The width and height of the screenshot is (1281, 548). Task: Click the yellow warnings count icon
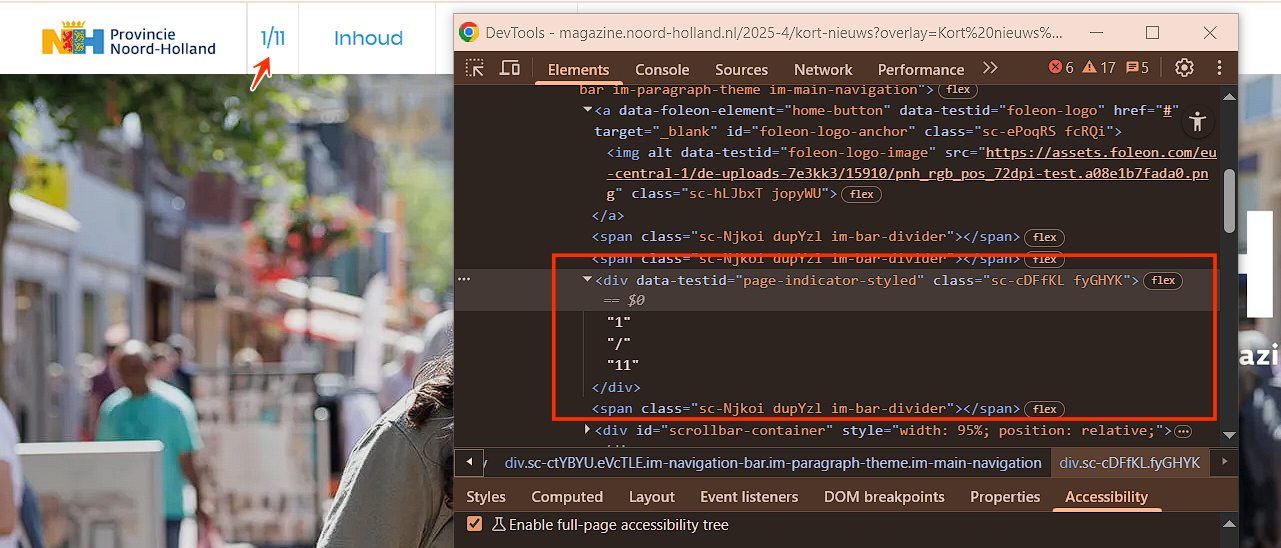click(x=1099, y=68)
